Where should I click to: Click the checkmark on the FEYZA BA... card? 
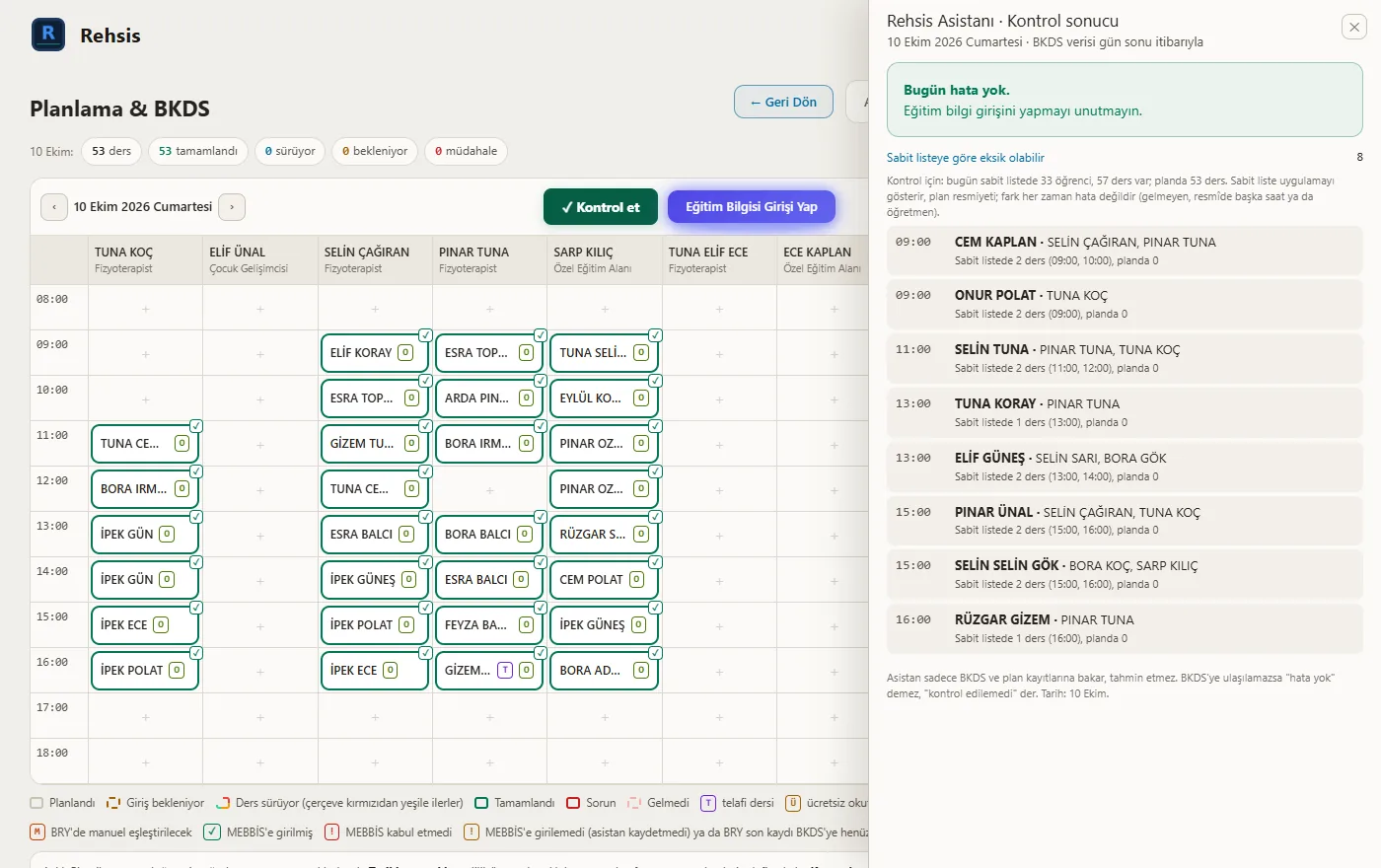[x=541, y=608]
